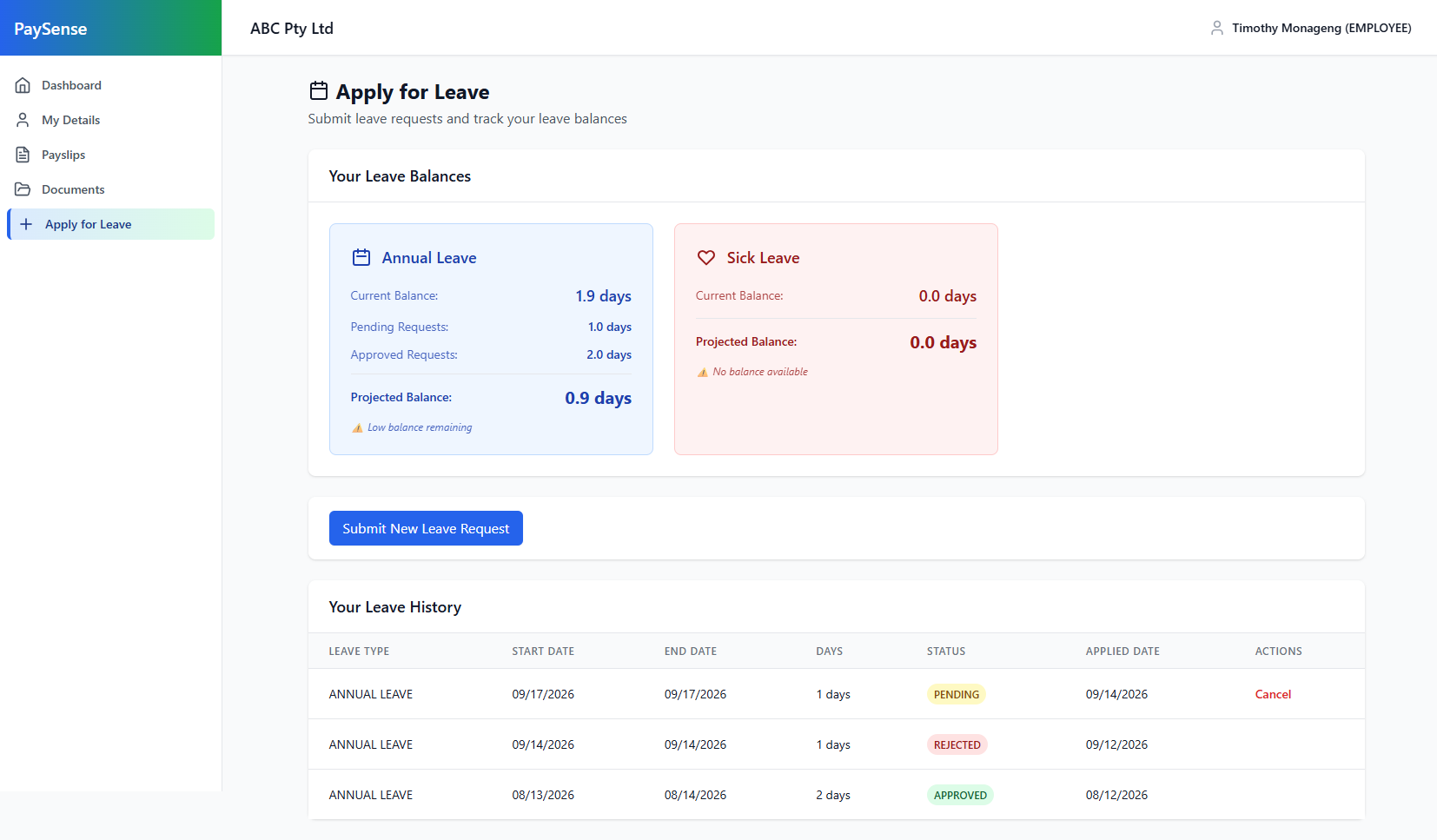The width and height of the screenshot is (1437, 840).
Task: Click the 1.0 days pending requests value
Action: point(610,327)
